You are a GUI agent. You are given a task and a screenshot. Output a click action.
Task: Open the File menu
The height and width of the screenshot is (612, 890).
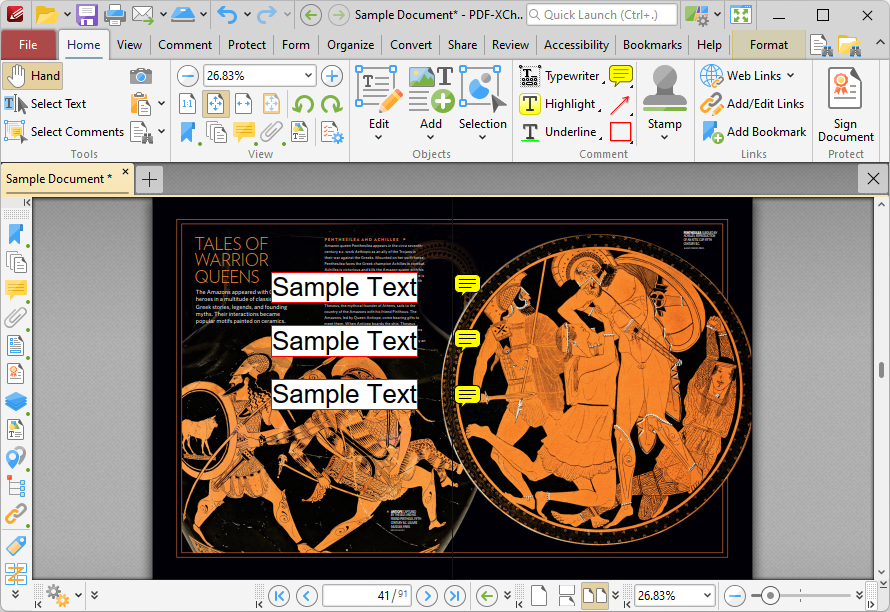coord(28,45)
